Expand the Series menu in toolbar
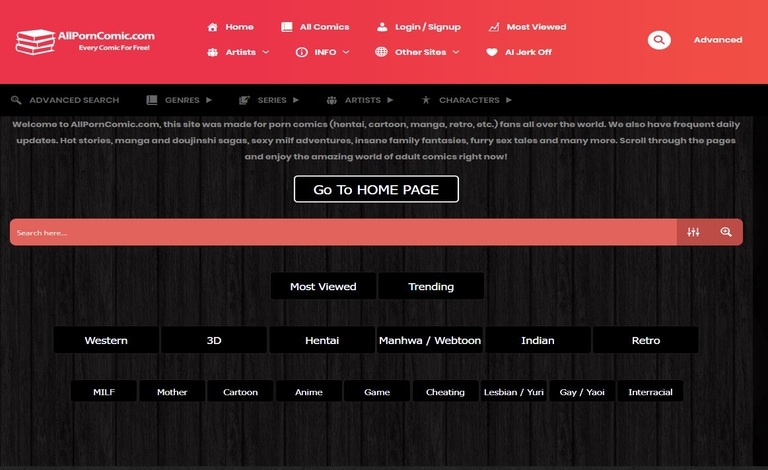This screenshot has width=768, height=470. 270,100
